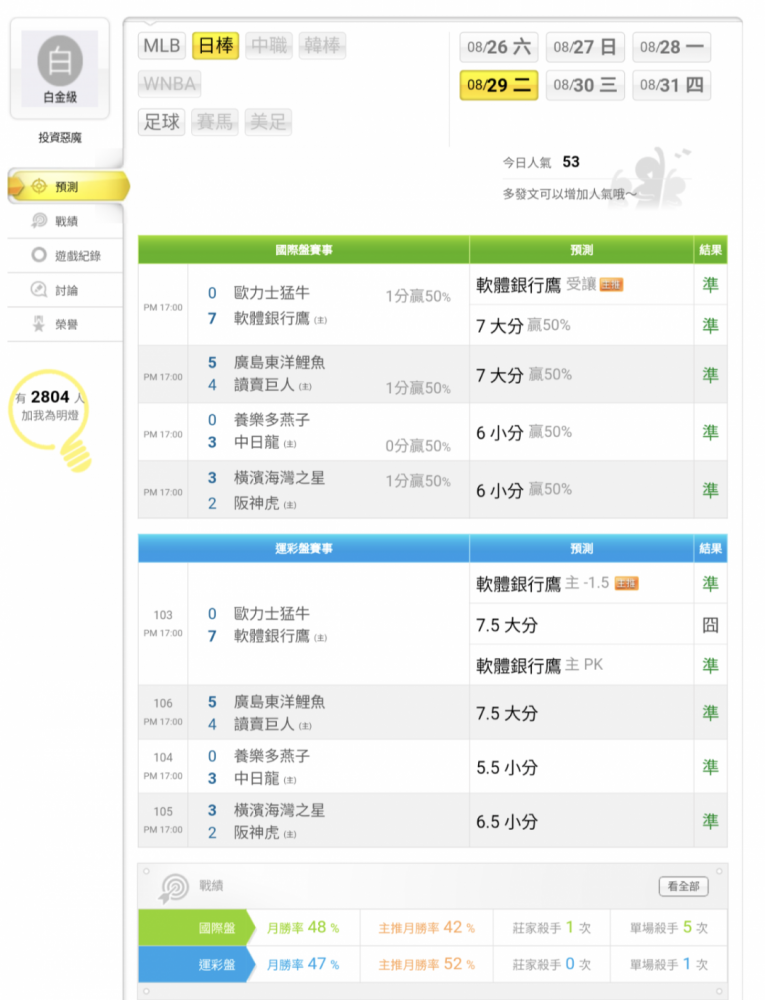Open the 預測 target icon in sidebar
765x1000 pixels.
click(39, 186)
